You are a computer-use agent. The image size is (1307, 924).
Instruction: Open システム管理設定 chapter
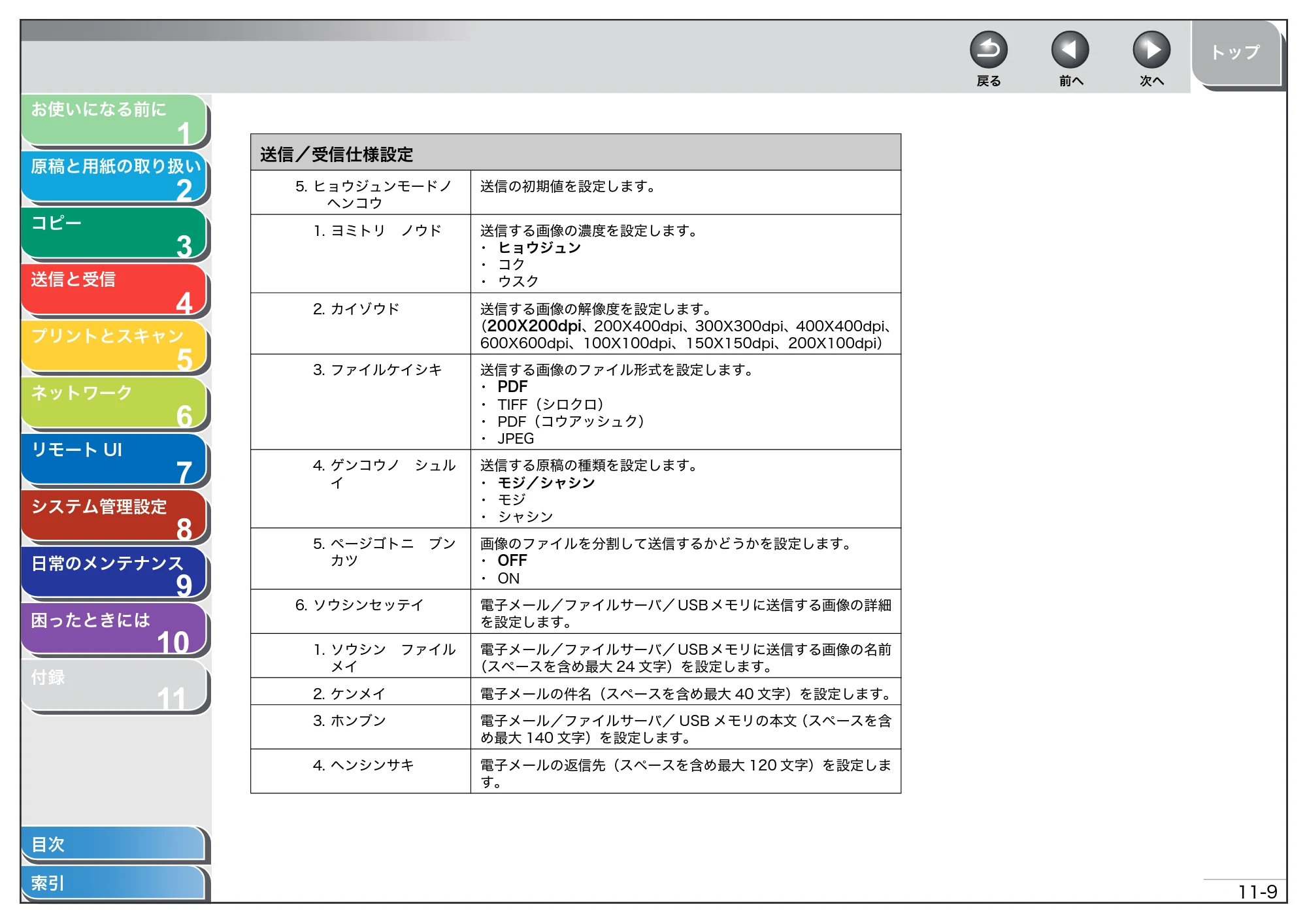click(x=114, y=516)
